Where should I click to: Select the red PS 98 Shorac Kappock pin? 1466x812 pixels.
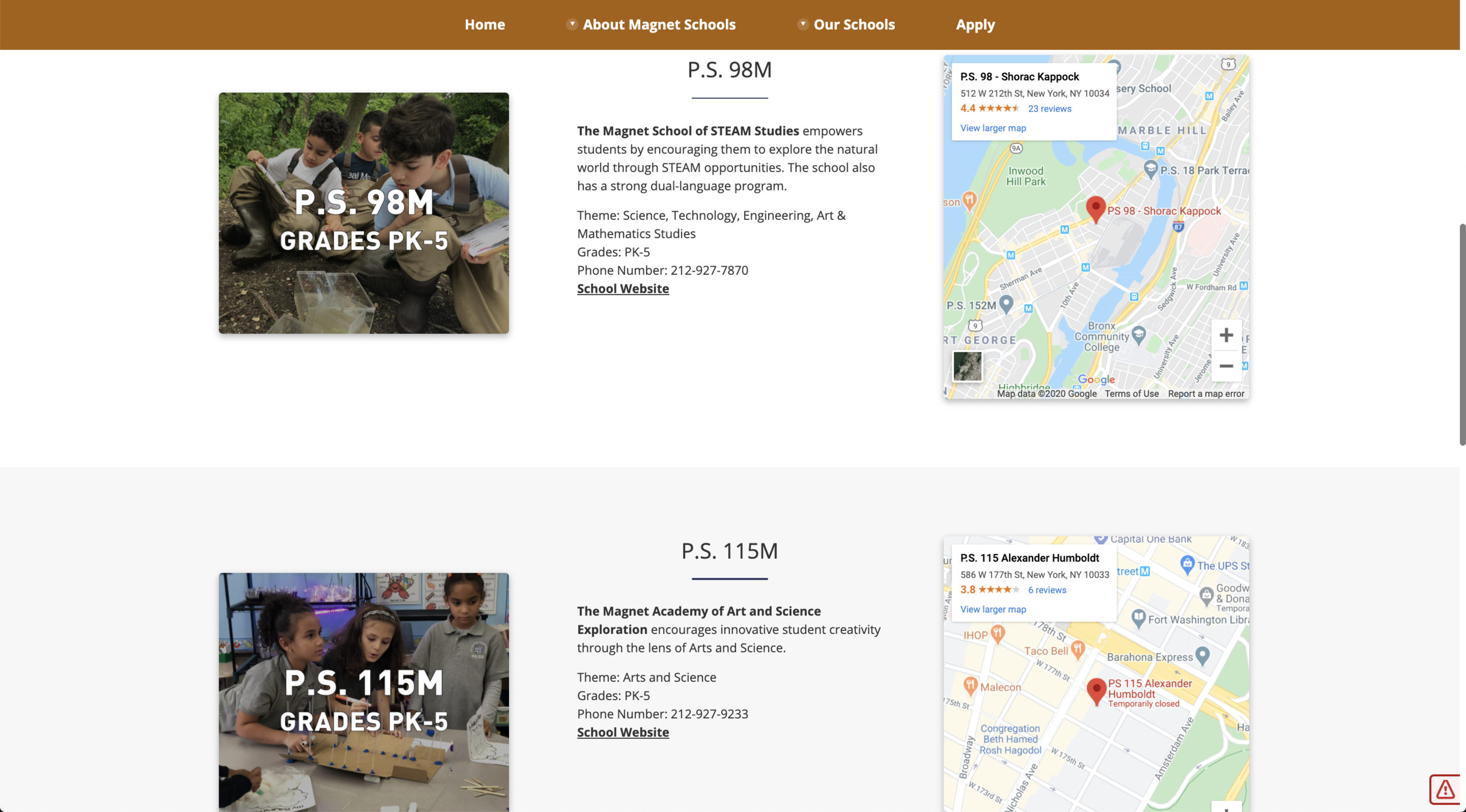coord(1095,209)
